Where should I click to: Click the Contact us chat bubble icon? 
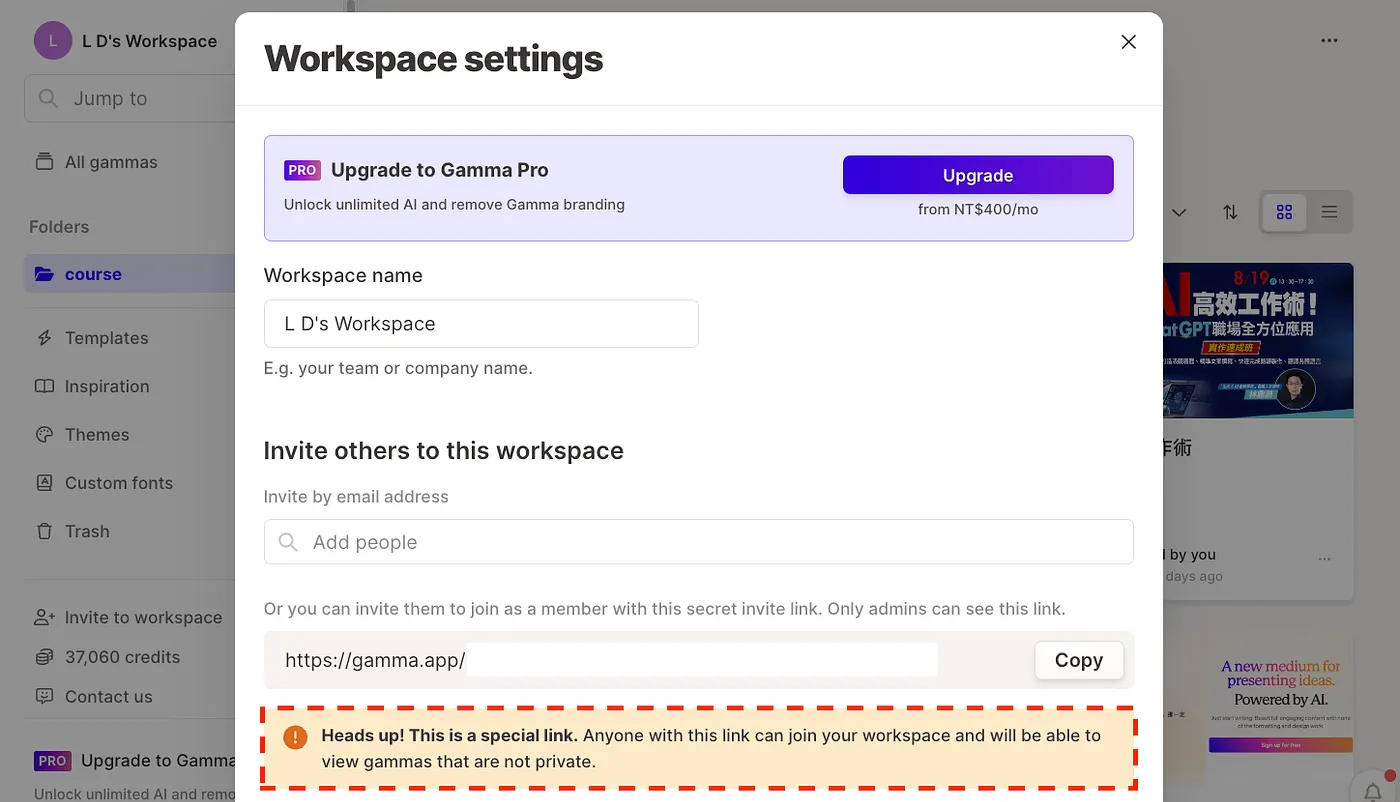click(x=44, y=696)
